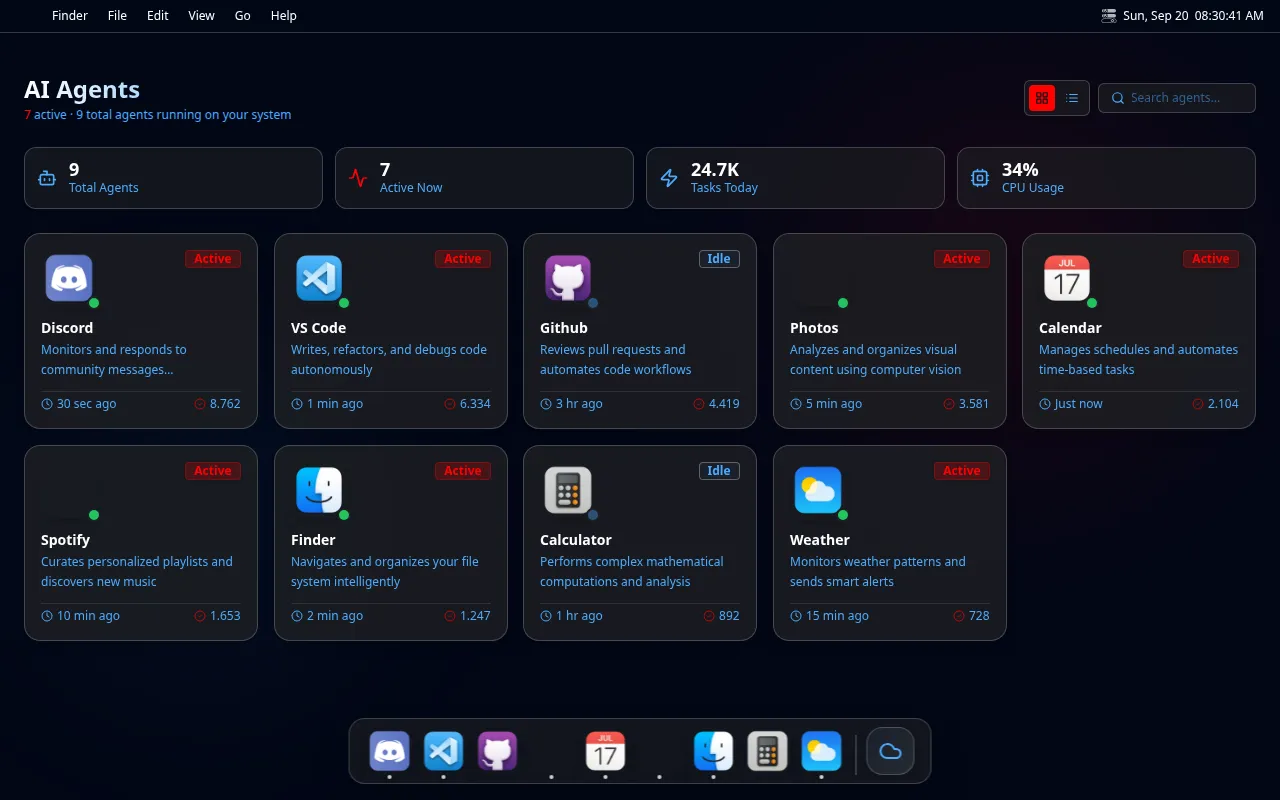
Task: Click the VS Code title text
Action: coord(319,328)
